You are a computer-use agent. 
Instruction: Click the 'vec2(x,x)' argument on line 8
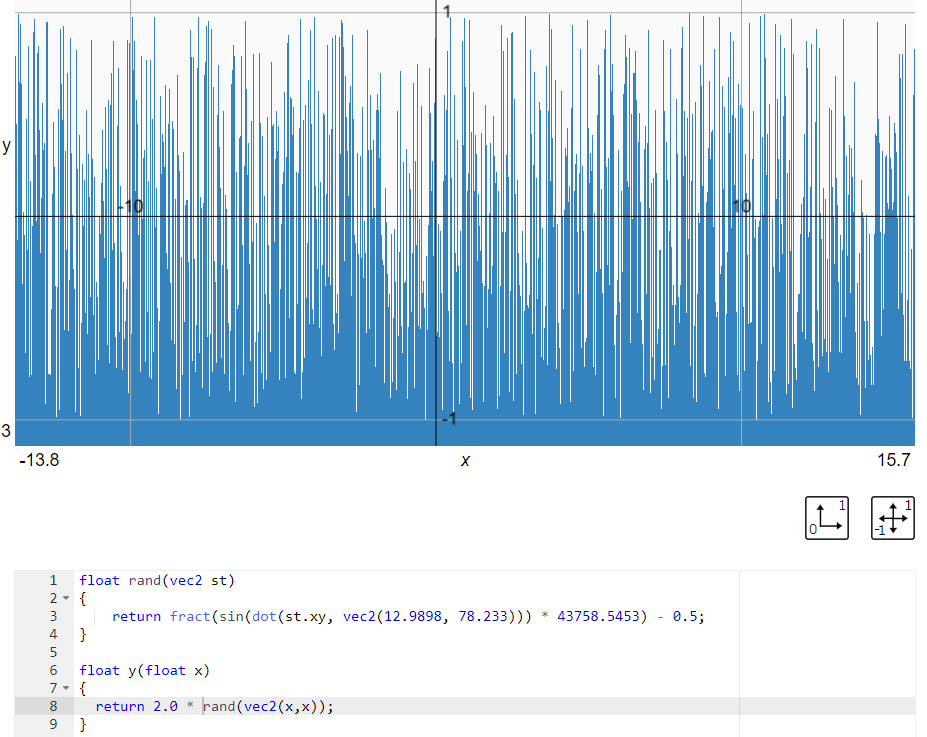[x=281, y=706]
